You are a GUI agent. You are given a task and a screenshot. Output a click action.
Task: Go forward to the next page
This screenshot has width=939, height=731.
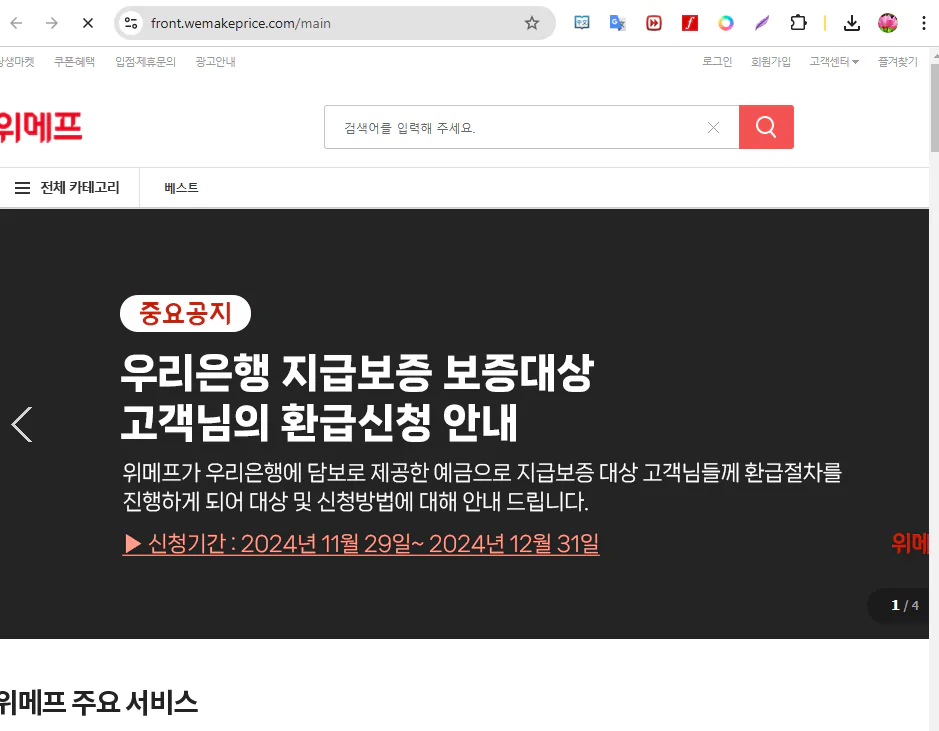coord(52,23)
